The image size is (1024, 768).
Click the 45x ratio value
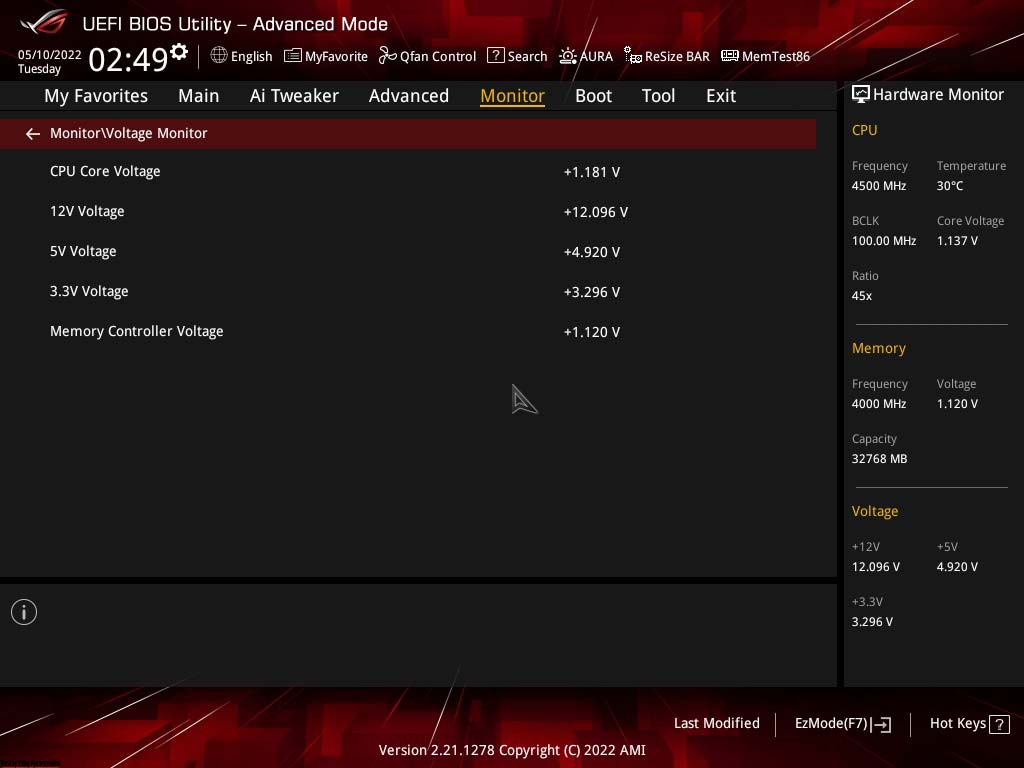(861, 296)
